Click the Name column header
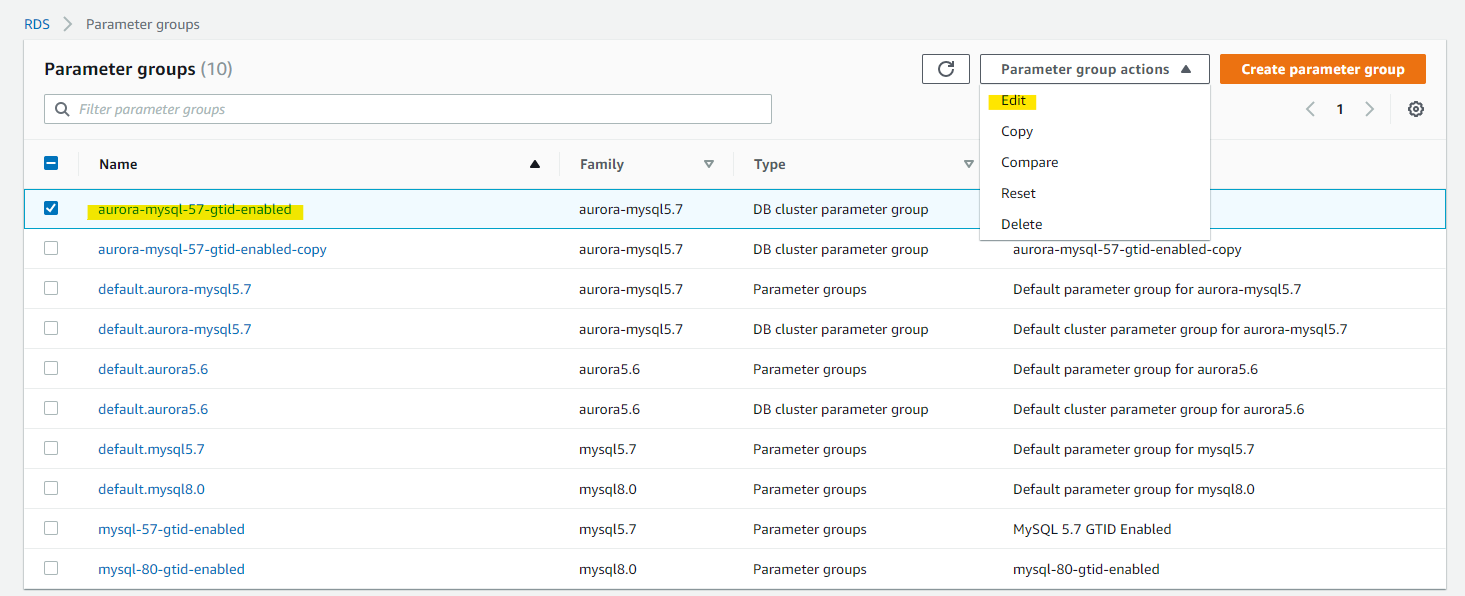 coord(118,164)
